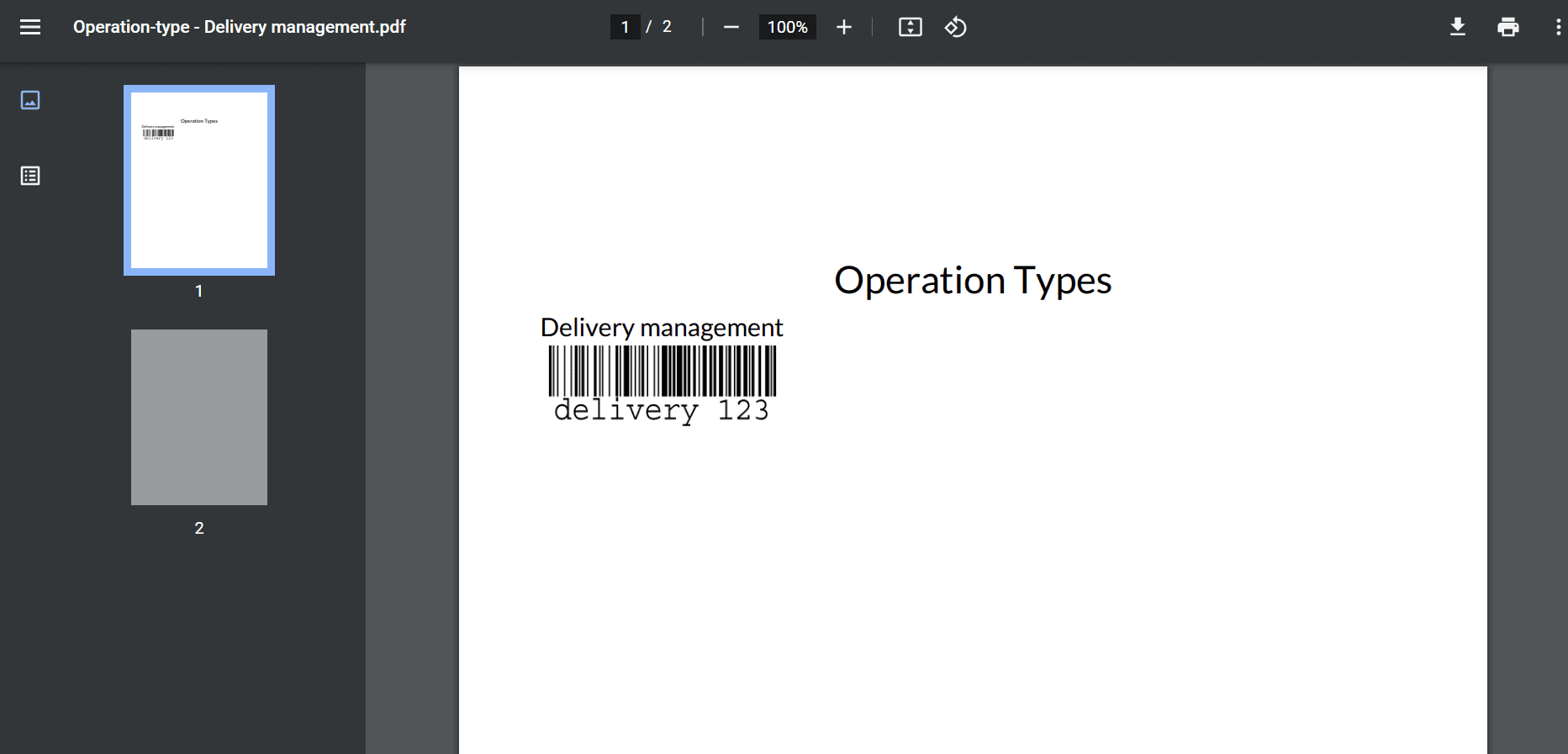Edit the current page number field
Screen dimensions: 1568x754
625,27
